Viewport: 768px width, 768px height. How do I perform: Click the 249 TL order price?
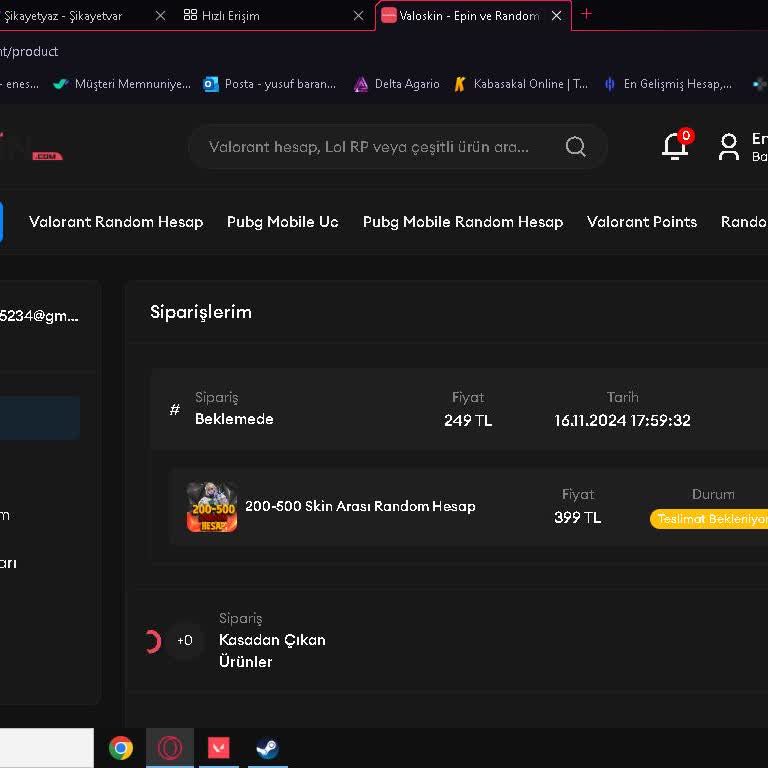[x=468, y=420]
